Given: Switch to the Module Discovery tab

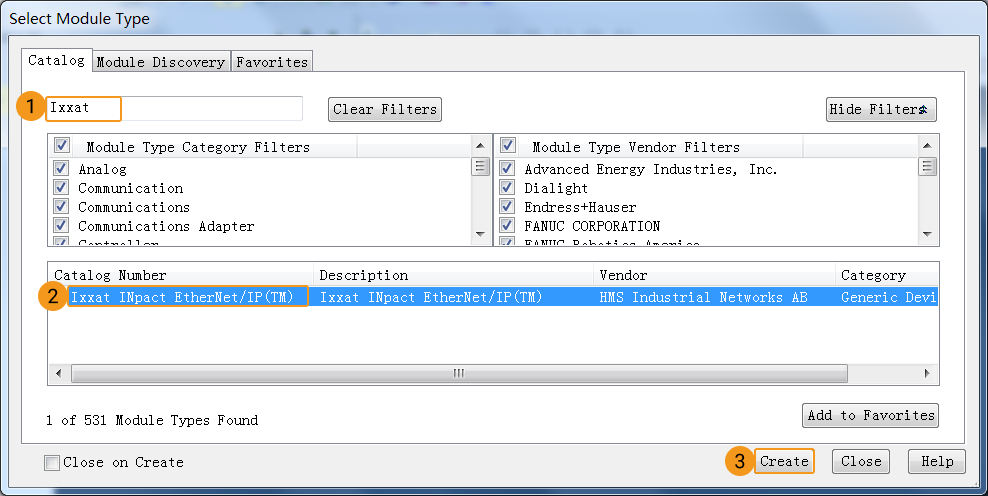Looking at the screenshot, I should point(160,62).
